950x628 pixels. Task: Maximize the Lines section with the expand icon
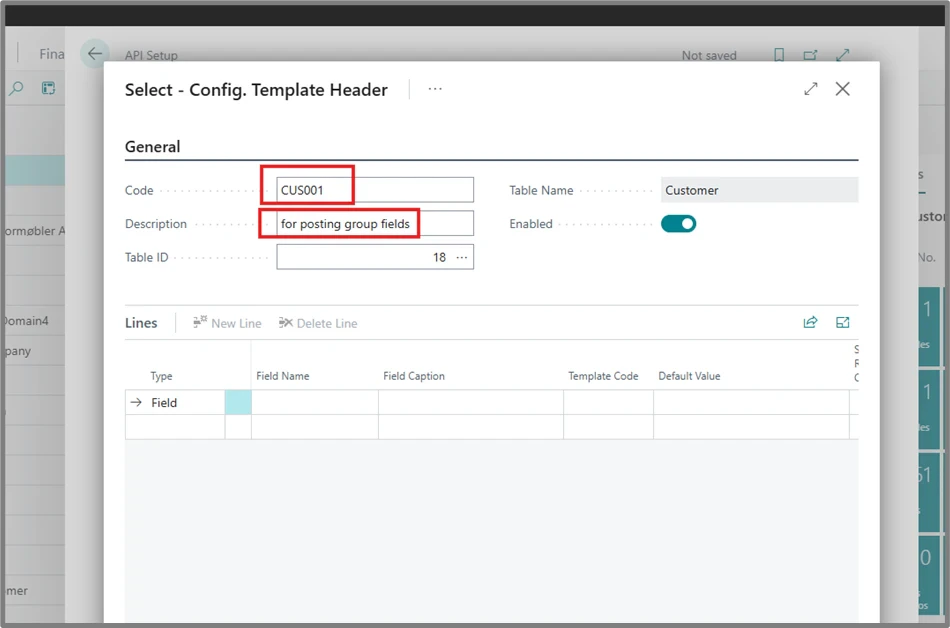coord(842,322)
